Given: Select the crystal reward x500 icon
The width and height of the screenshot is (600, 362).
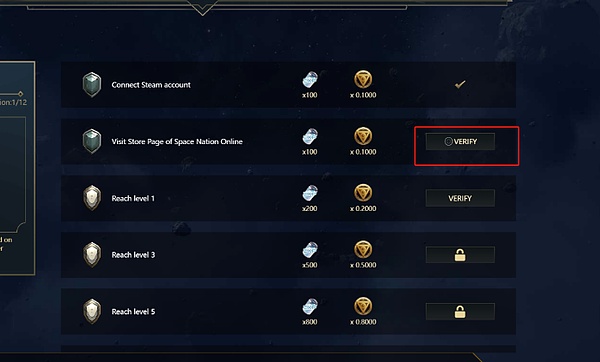Looking at the screenshot, I should pos(310,249).
